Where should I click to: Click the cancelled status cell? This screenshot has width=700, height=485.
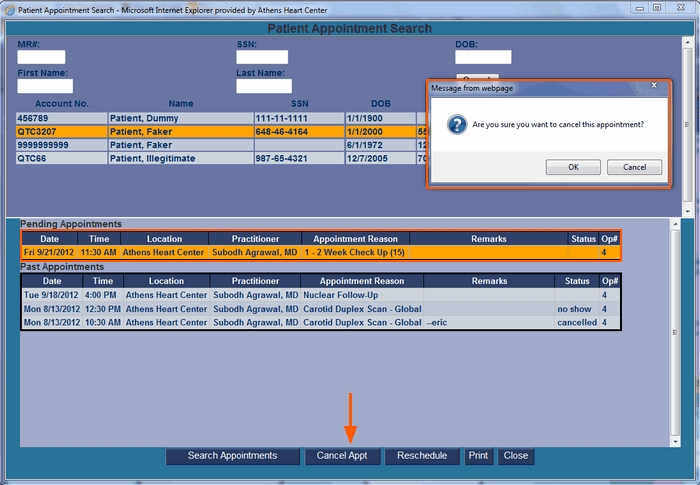(577, 322)
